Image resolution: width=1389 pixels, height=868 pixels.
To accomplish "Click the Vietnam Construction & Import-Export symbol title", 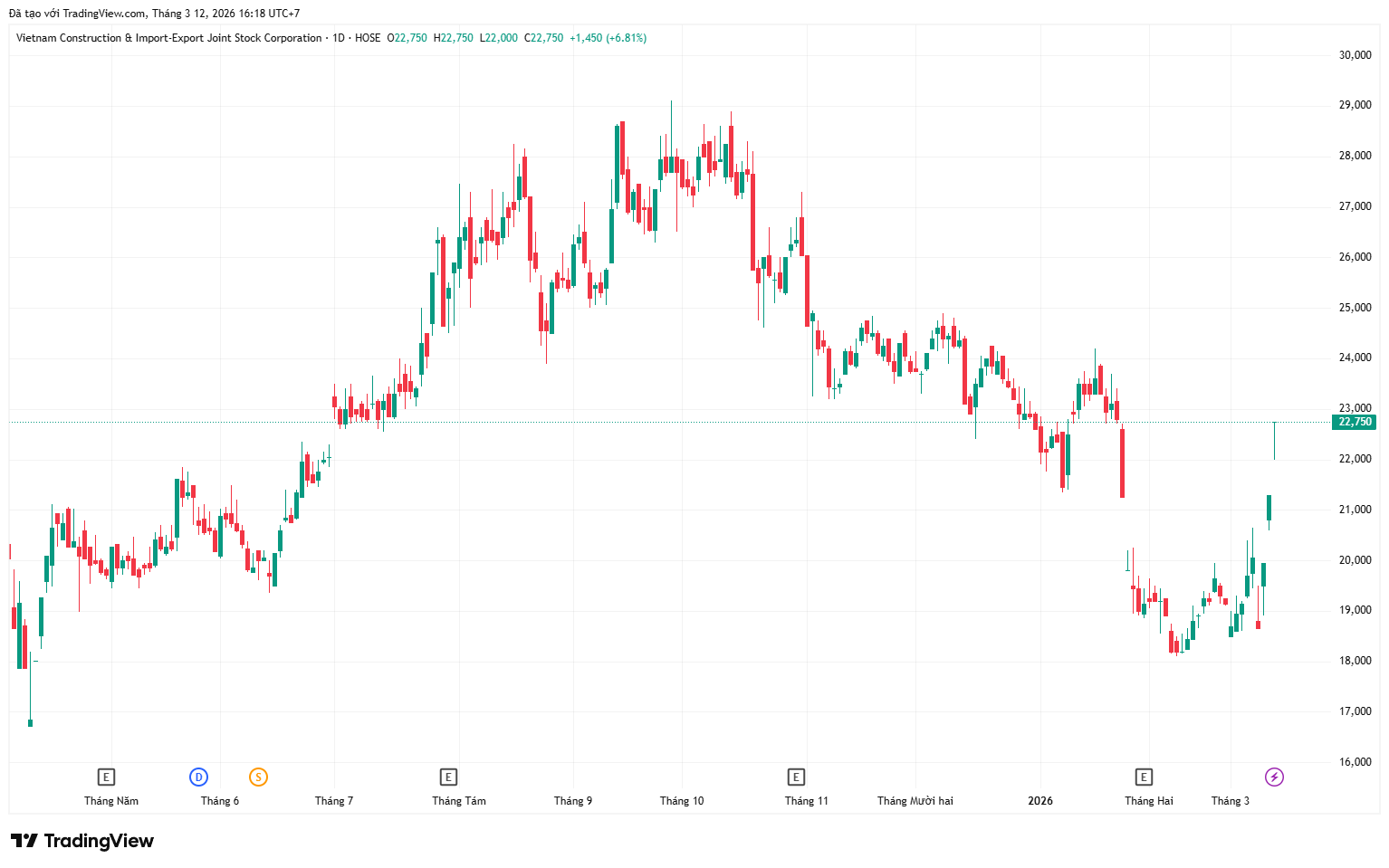I will 169,38.
